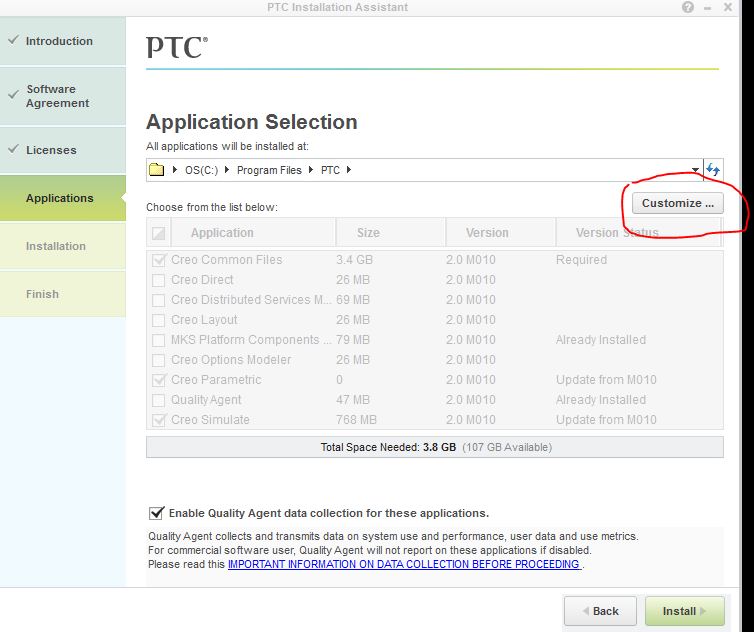Sort by Version column header
754x632 pixels.
click(501, 233)
